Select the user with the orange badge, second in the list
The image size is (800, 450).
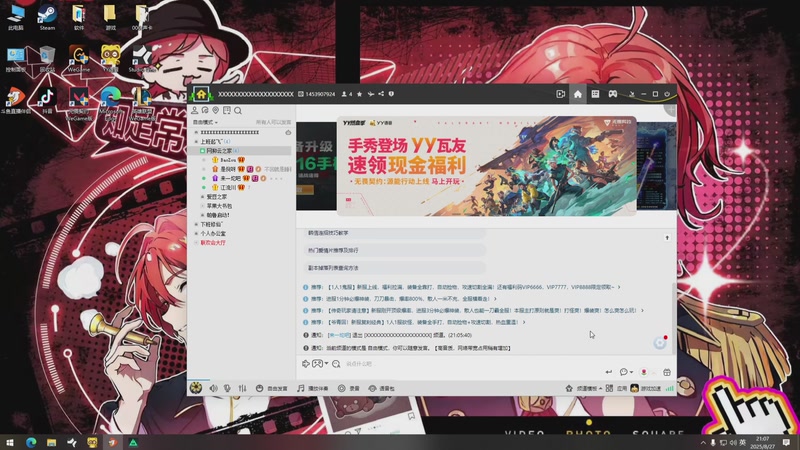tap(228, 169)
